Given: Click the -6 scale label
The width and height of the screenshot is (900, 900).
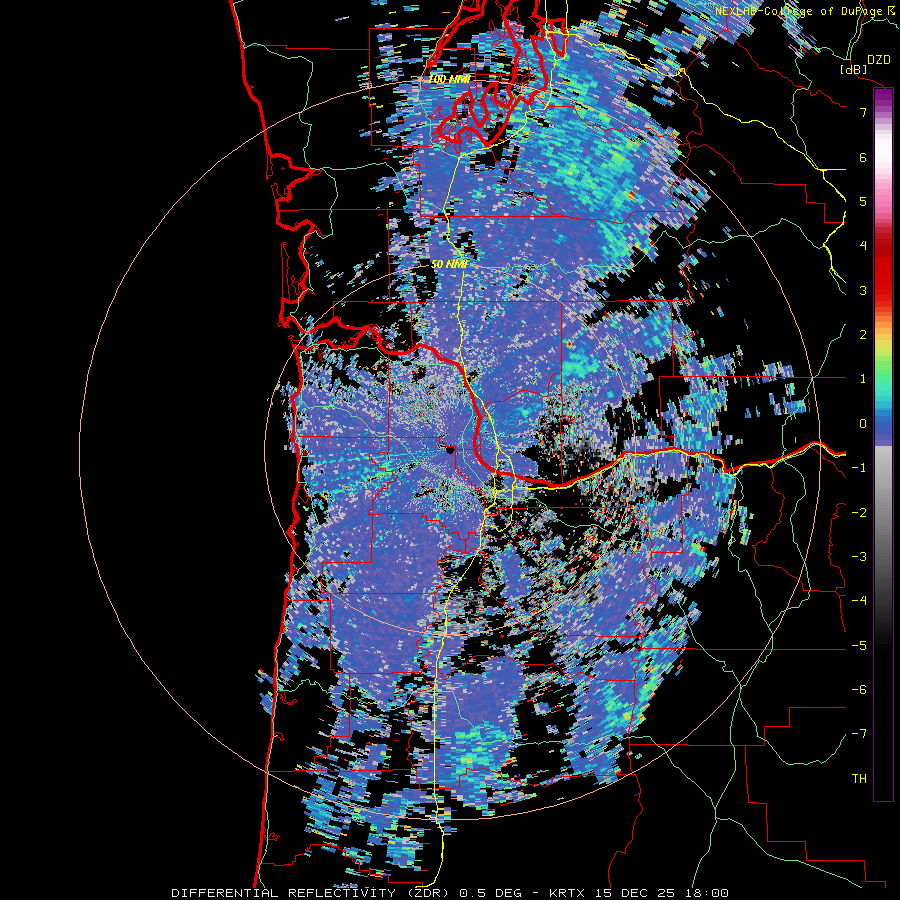Looking at the screenshot, I should coord(859,690).
